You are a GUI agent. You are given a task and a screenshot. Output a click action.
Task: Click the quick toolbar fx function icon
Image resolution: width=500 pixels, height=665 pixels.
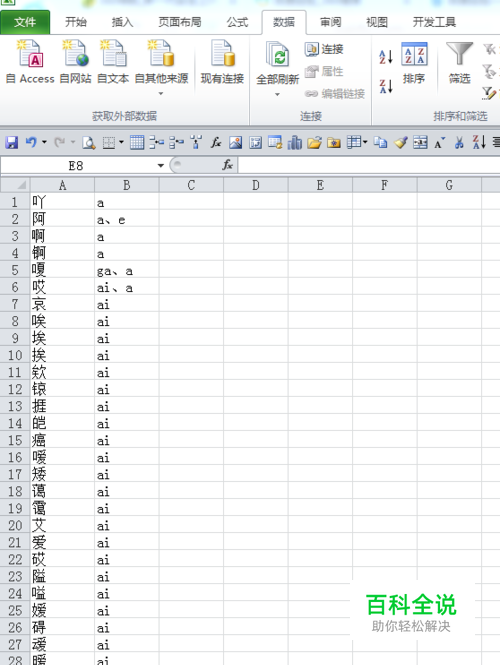click(x=216, y=142)
